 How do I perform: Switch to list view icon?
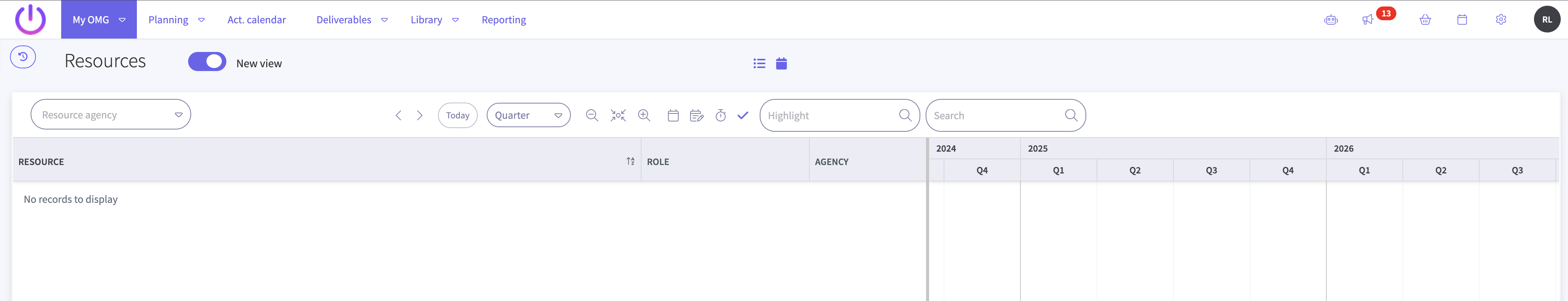(759, 63)
